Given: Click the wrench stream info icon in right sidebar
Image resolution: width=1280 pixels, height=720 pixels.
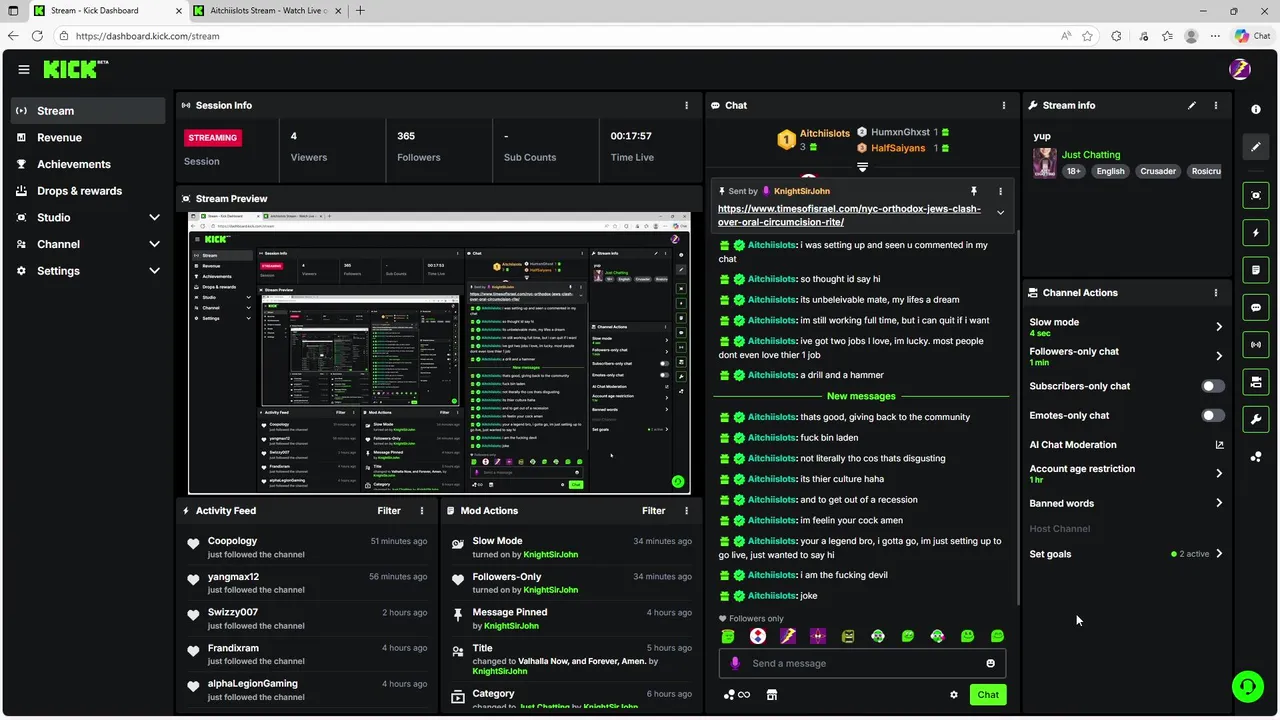Looking at the screenshot, I should click(1256, 419).
